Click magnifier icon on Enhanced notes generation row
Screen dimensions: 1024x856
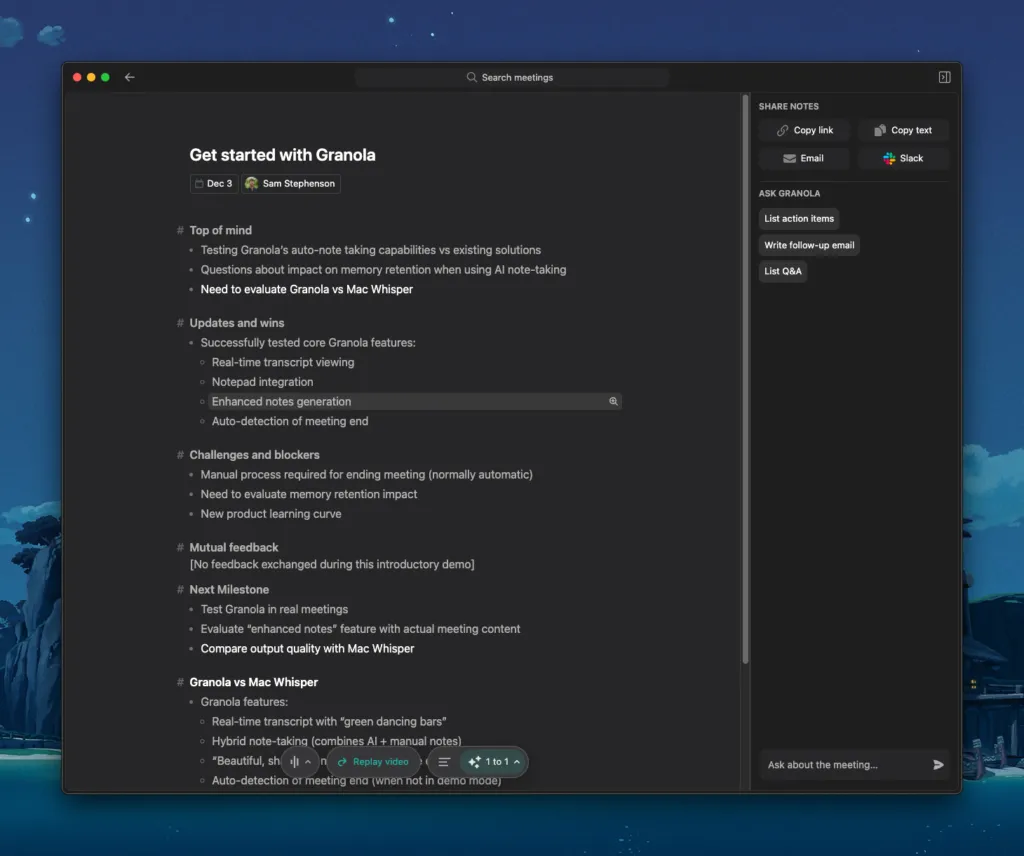[613, 402]
